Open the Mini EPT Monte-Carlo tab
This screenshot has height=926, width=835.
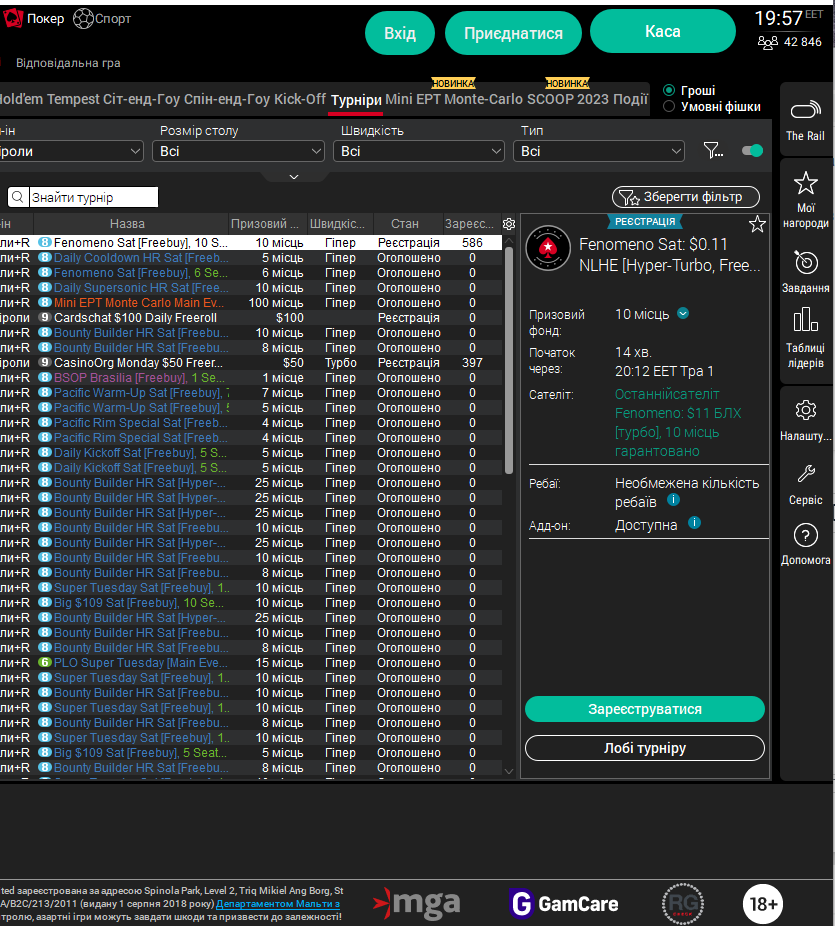pos(454,99)
